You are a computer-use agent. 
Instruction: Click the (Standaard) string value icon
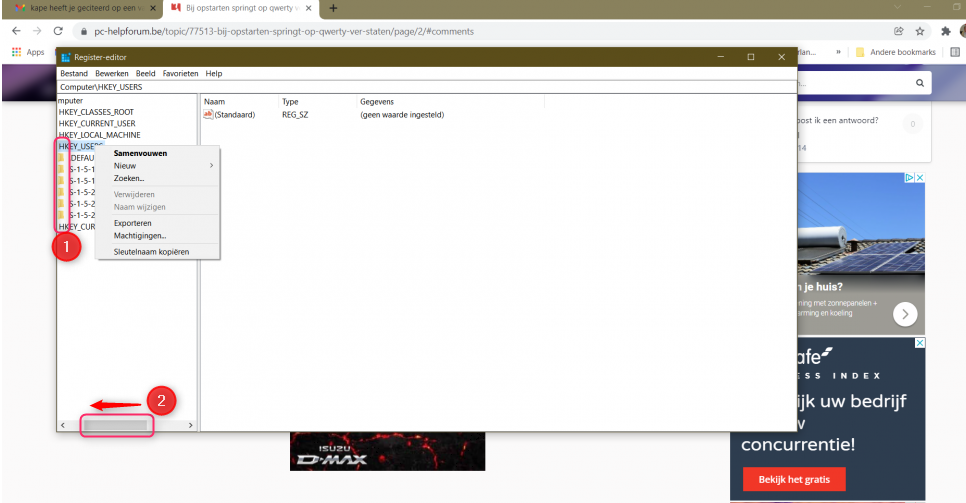click(x=208, y=114)
